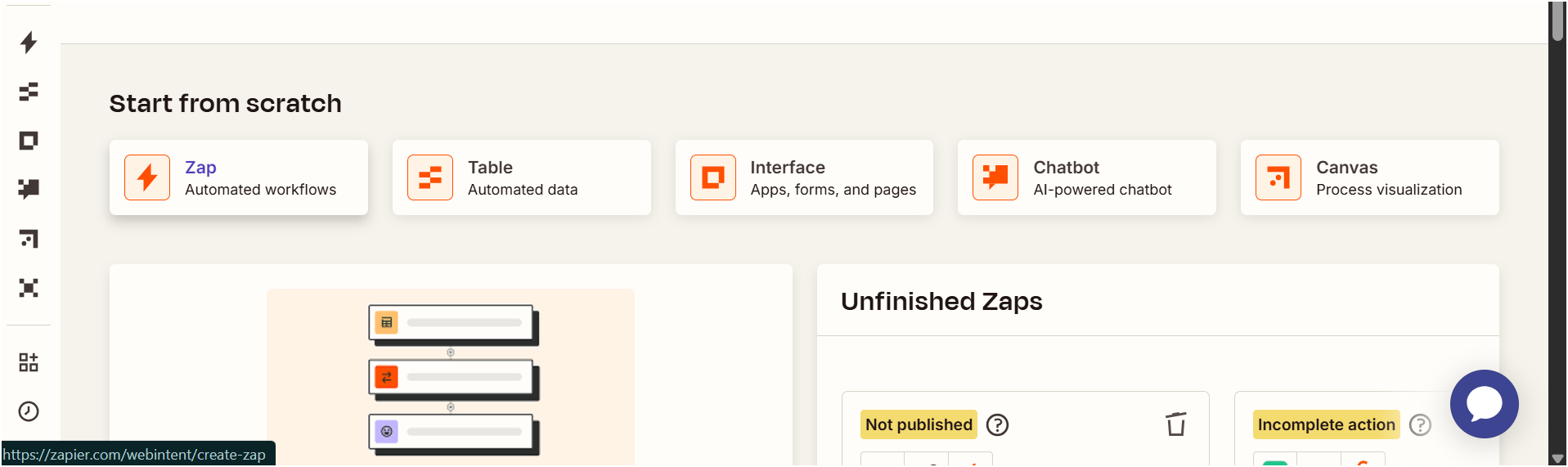Show help for Incomplete action status
This screenshot has width=1568, height=467.
pyautogui.click(x=1420, y=424)
